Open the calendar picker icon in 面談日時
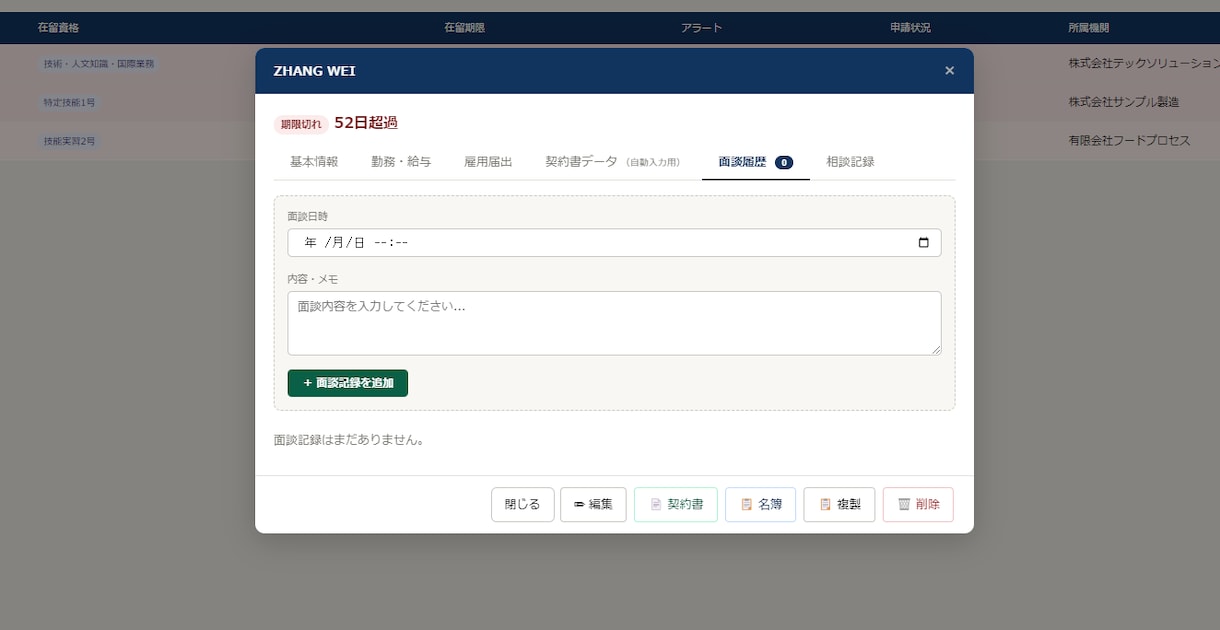The height and width of the screenshot is (630, 1220). coord(923,243)
